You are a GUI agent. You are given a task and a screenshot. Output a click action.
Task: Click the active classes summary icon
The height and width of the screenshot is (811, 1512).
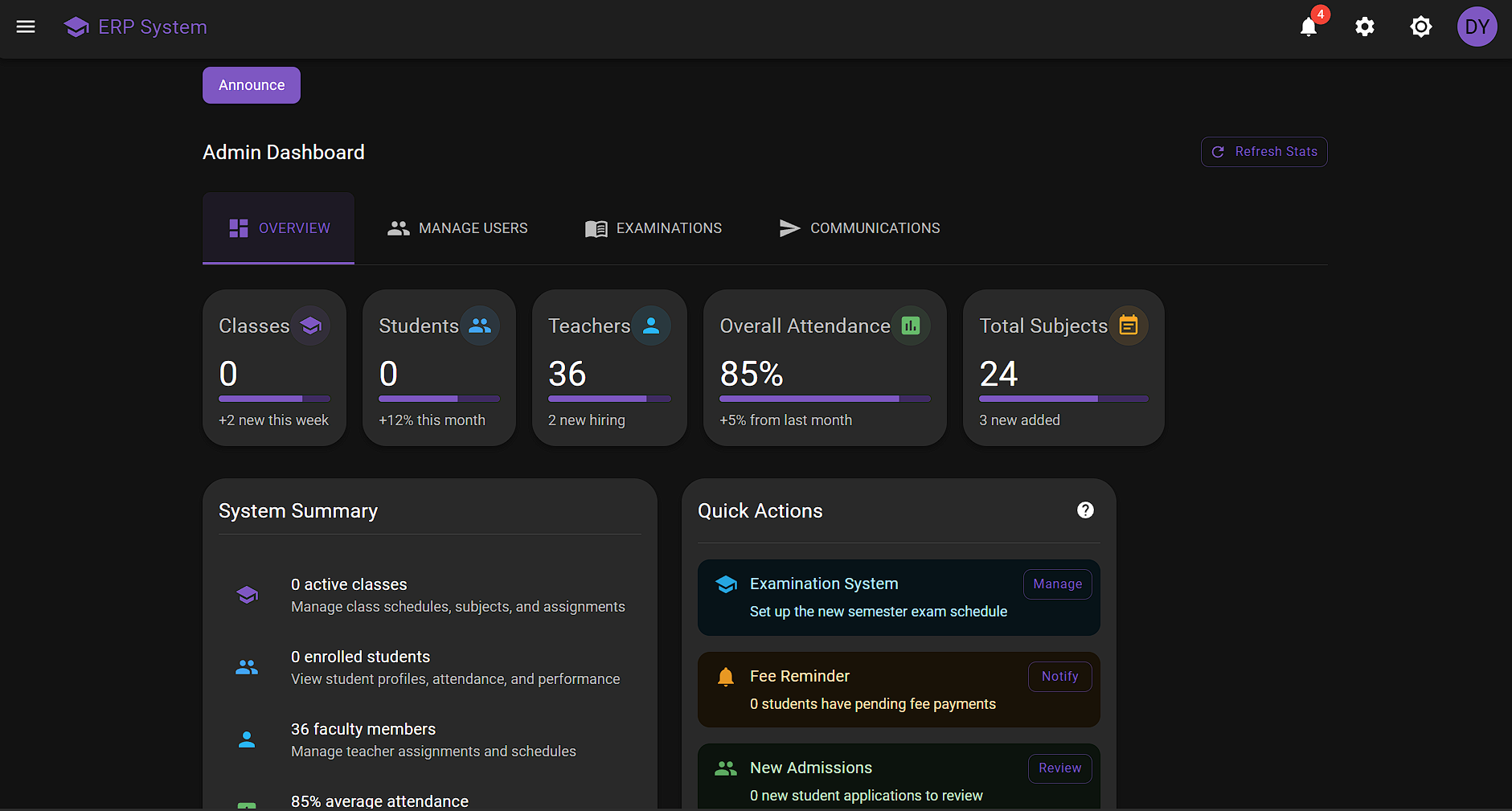[x=247, y=595]
